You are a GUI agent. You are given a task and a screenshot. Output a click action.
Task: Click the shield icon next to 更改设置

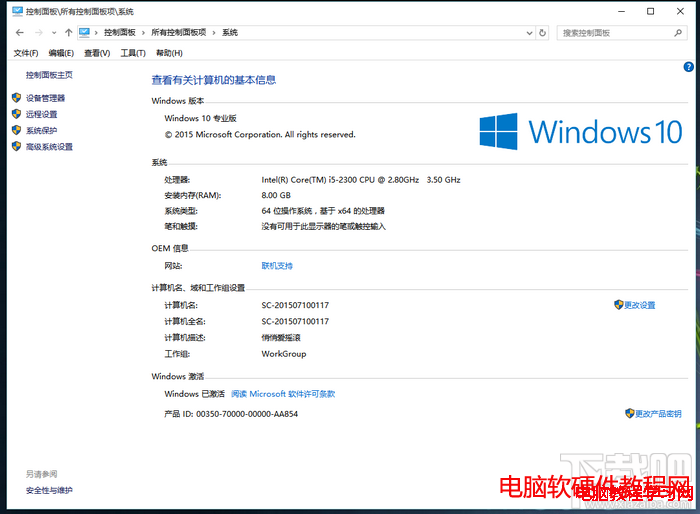pos(619,305)
